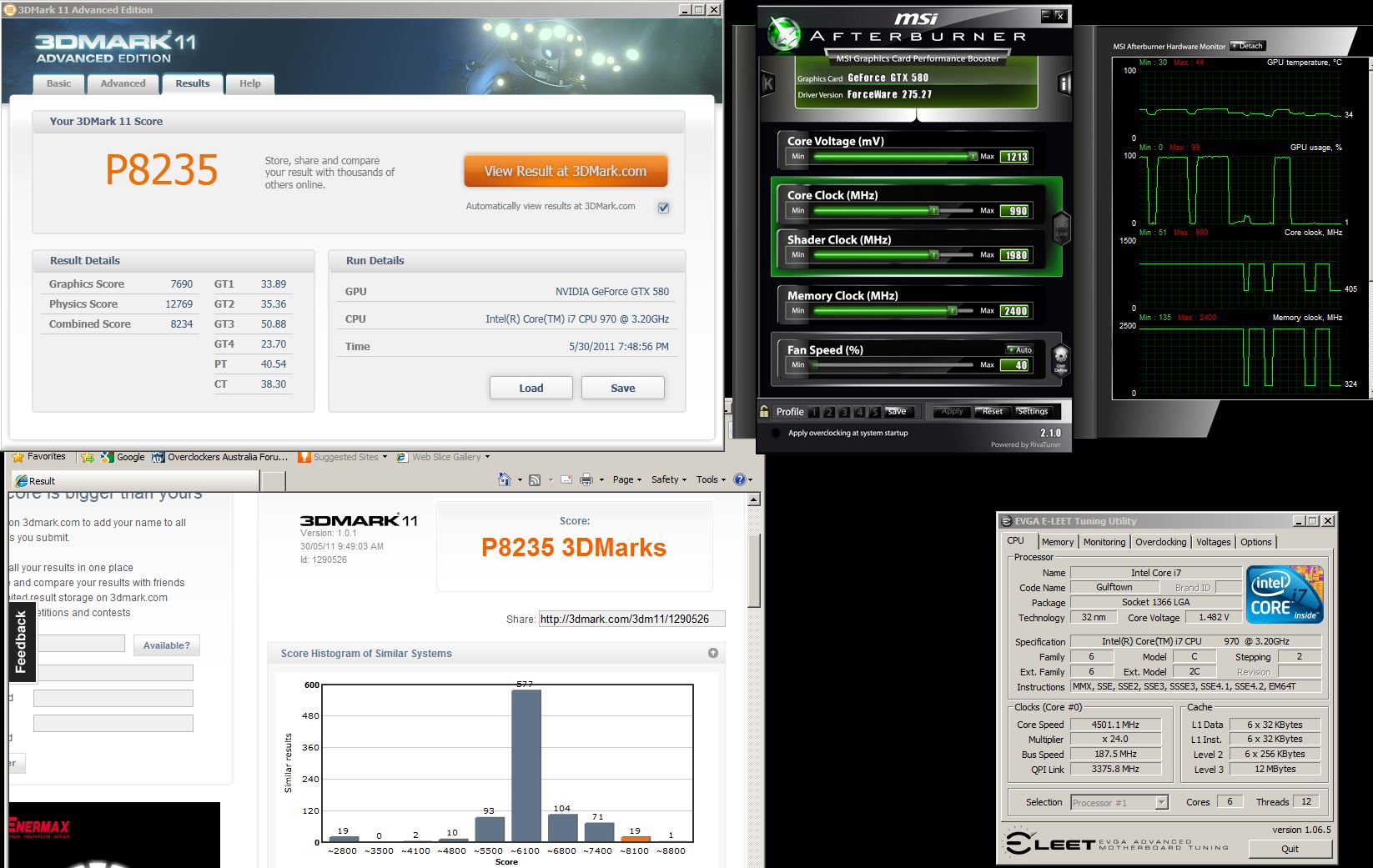Switch to the Advanced tab in 3DMark

pos(123,83)
